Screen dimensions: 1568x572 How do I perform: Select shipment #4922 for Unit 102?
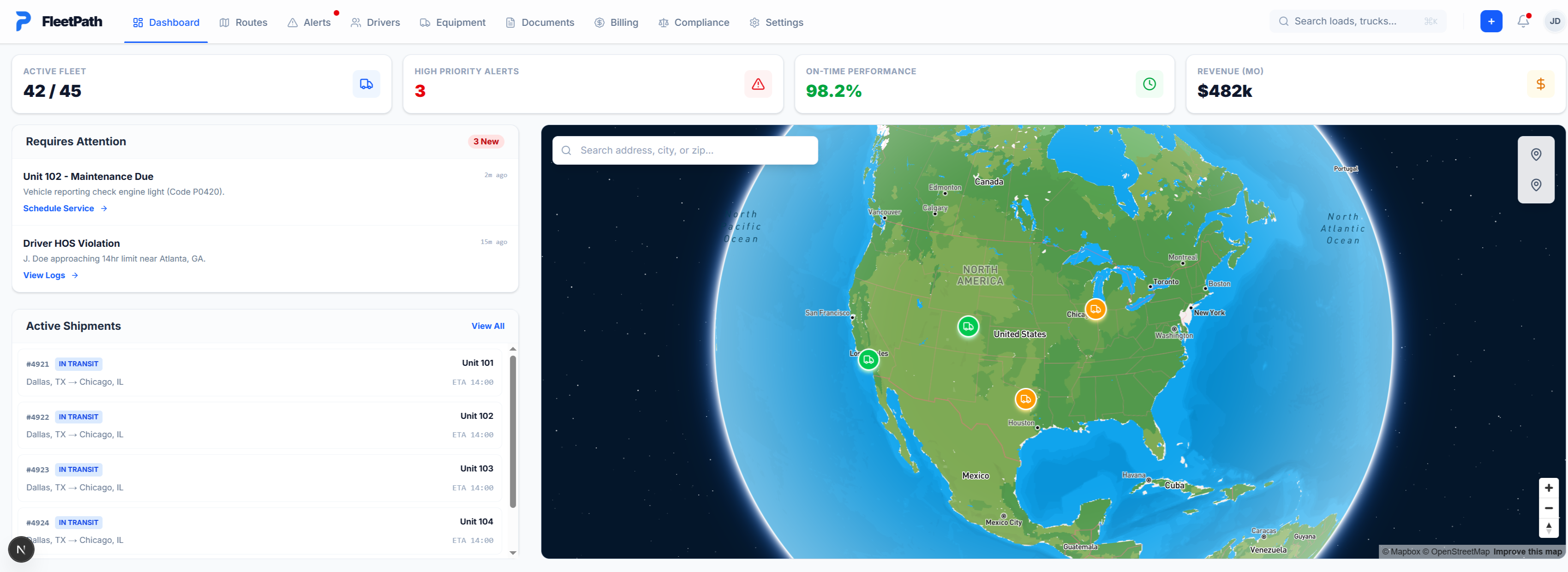260,425
